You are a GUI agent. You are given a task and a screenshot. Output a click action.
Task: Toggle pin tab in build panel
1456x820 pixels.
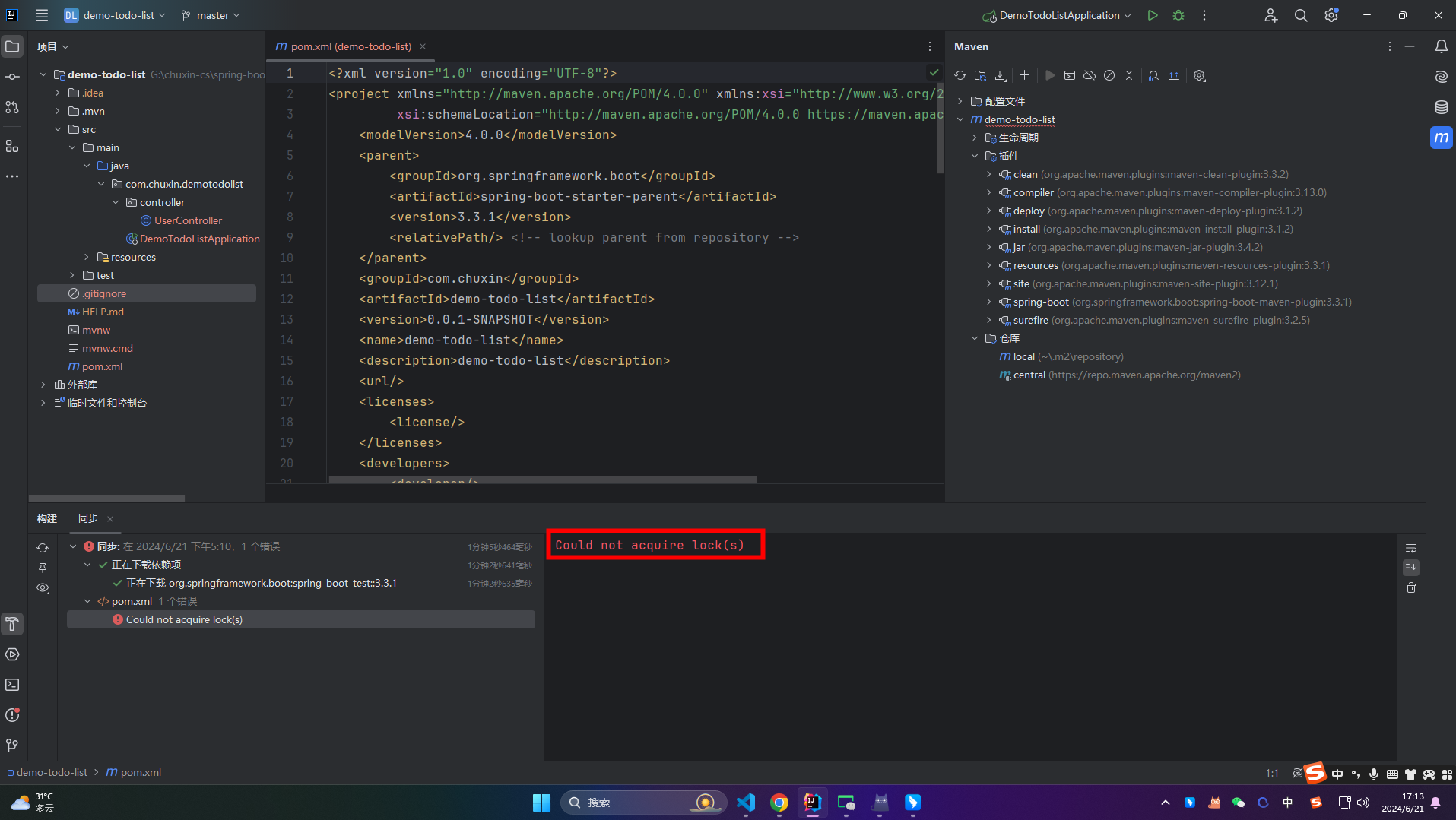(x=43, y=568)
